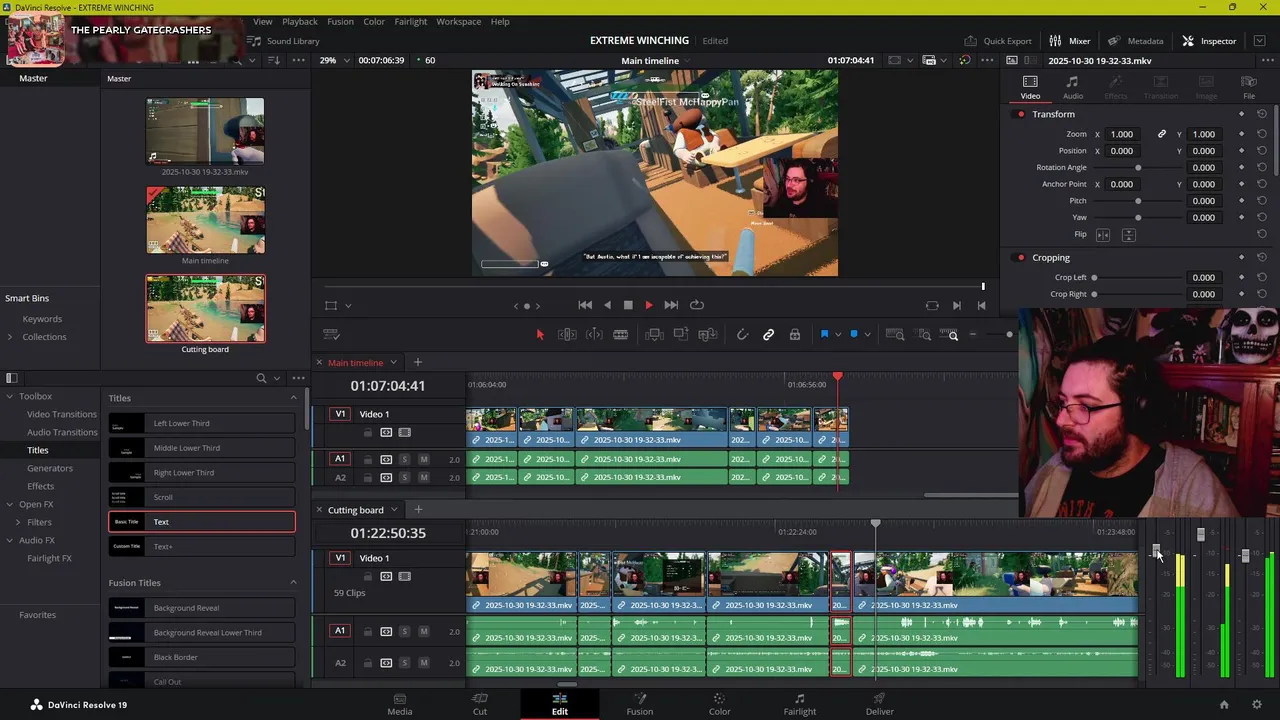This screenshot has width=1280, height=720.
Task: Click the Overwrite Clip icon in the toolbar
Action: [x=680, y=335]
